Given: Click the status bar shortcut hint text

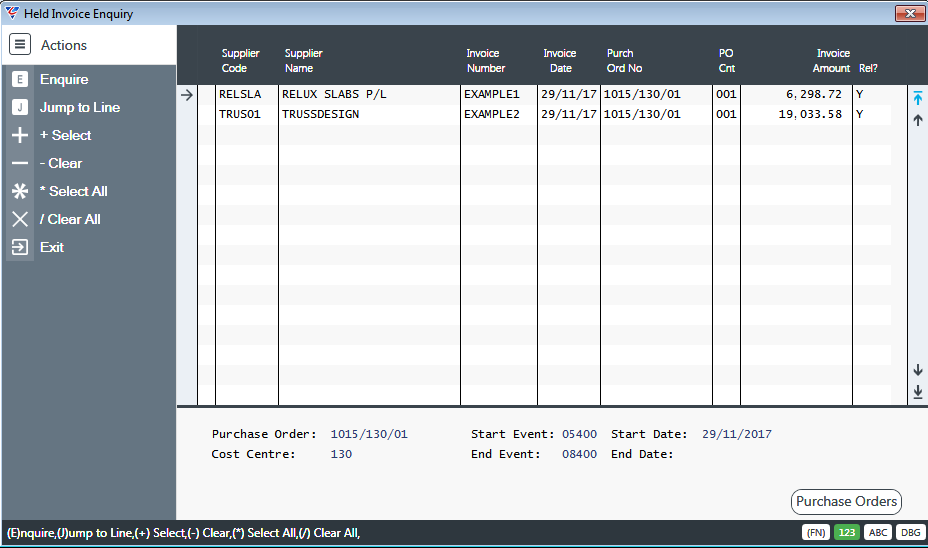Looking at the screenshot, I should (183, 533).
